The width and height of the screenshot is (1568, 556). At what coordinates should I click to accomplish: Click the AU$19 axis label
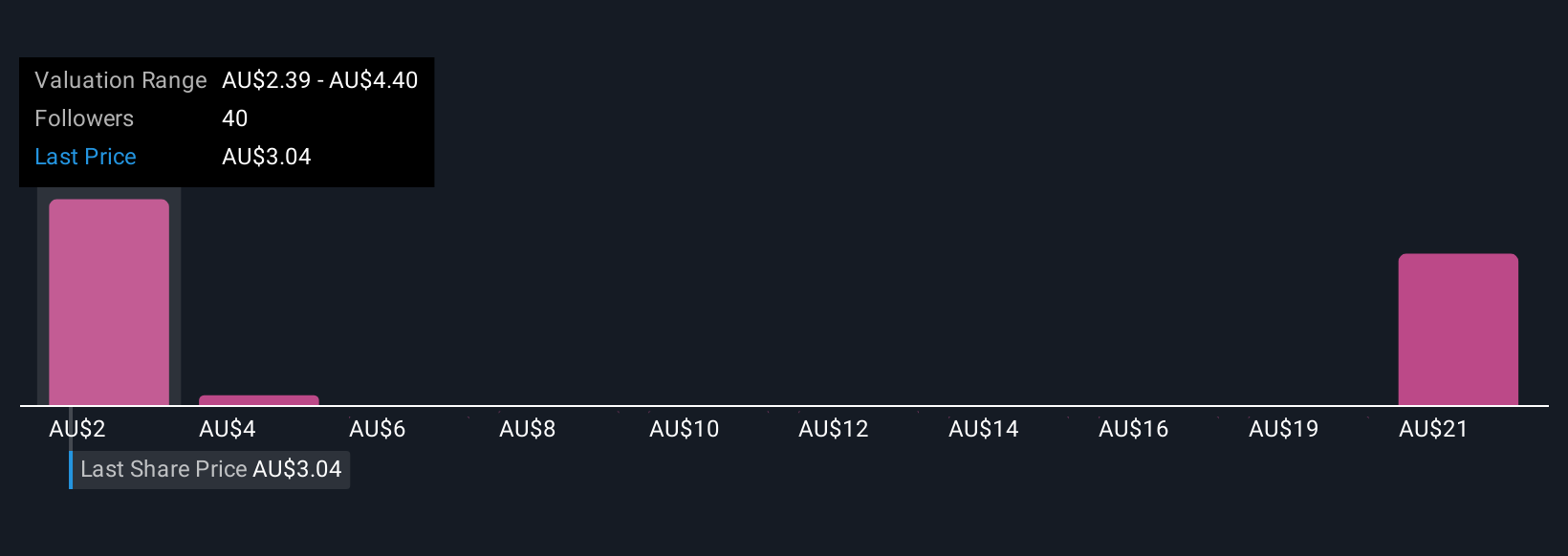tap(1284, 429)
